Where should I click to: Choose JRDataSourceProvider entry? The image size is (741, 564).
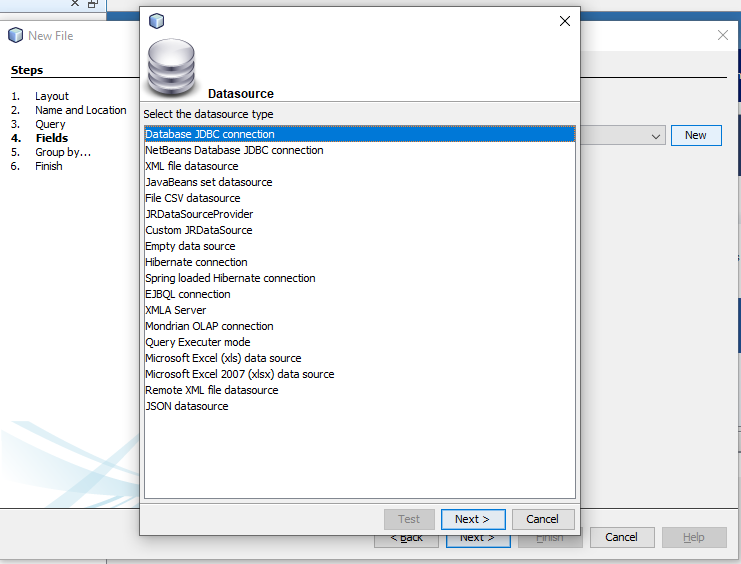pos(360,214)
